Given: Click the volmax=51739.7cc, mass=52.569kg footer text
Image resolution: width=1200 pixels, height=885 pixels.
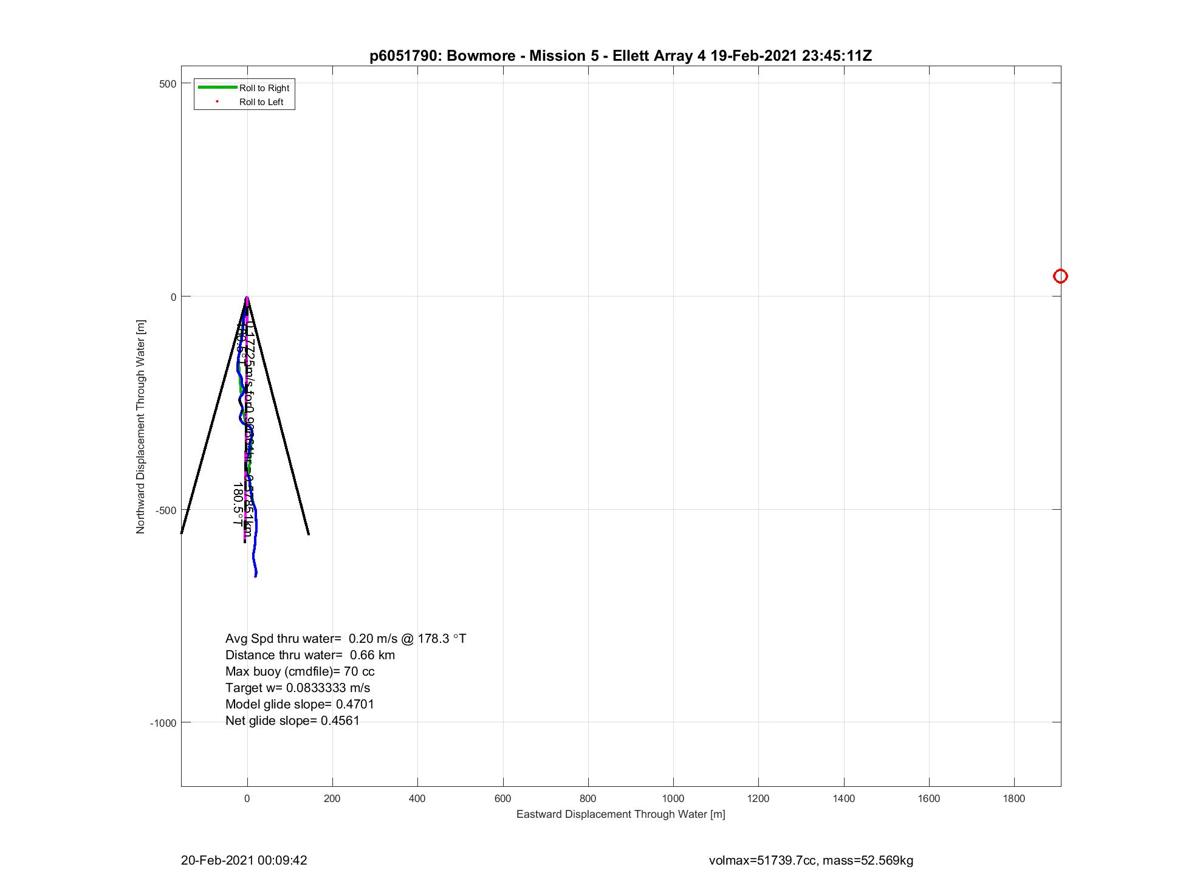Looking at the screenshot, I should (810, 860).
